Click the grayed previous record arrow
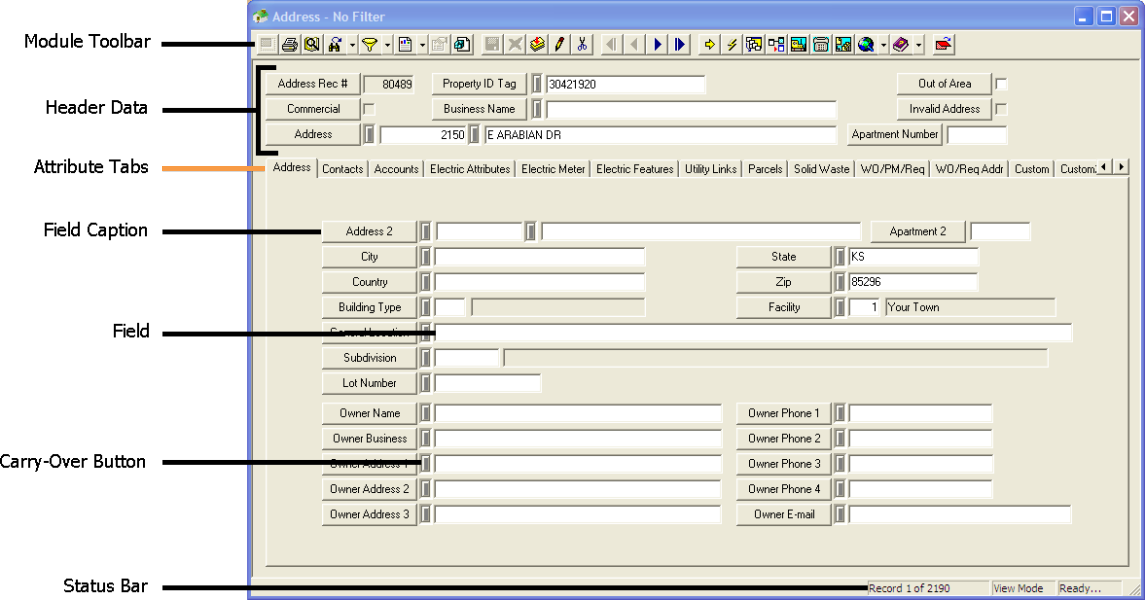Image resolution: width=1145 pixels, height=600 pixels. pos(635,45)
